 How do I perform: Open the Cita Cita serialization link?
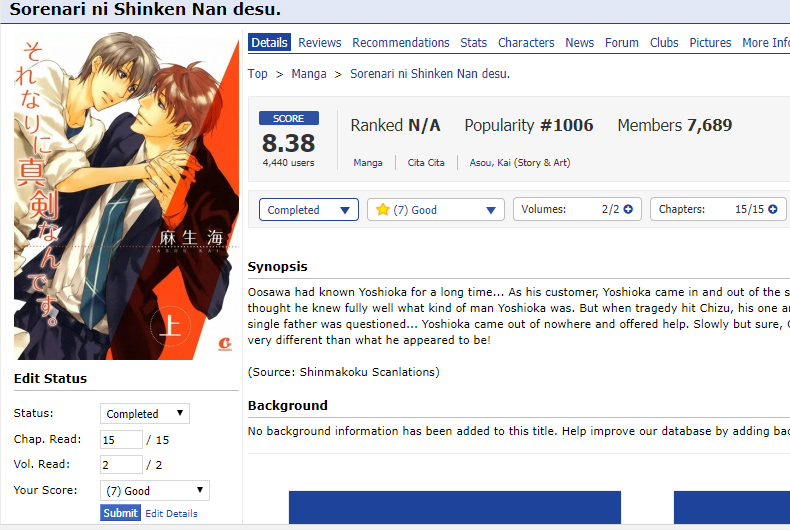pyautogui.click(x=426, y=163)
